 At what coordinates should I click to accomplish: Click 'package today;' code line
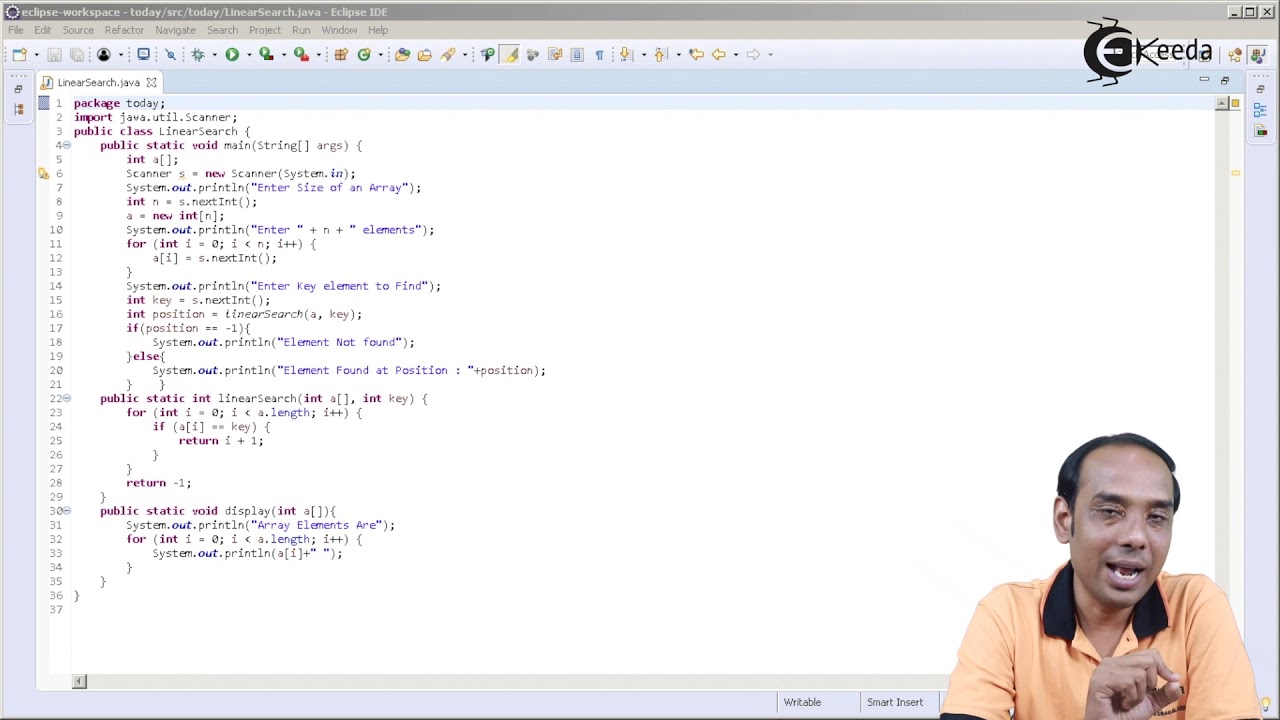pos(119,103)
